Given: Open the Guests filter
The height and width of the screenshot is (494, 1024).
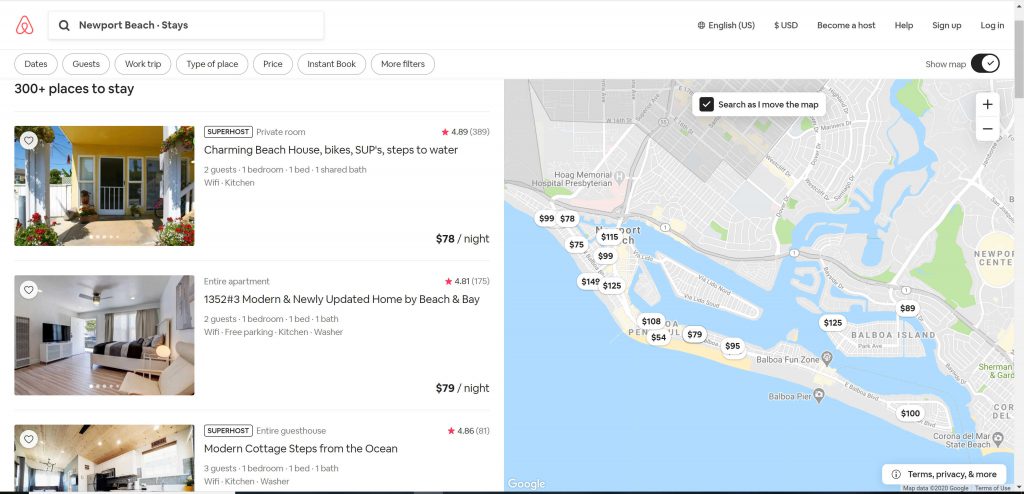Looking at the screenshot, I should coord(86,64).
